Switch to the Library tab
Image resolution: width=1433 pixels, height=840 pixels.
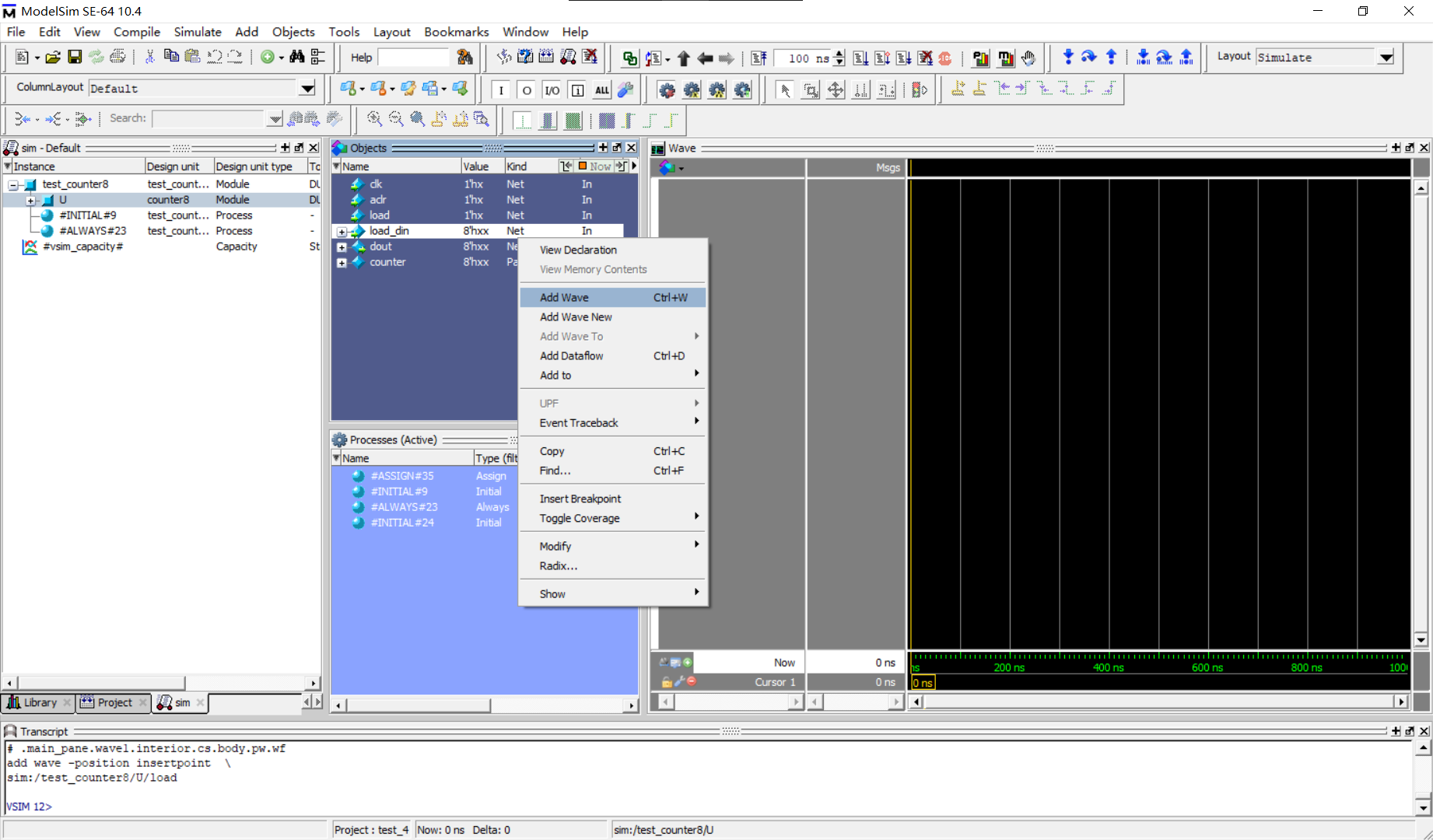coord(38,703)
